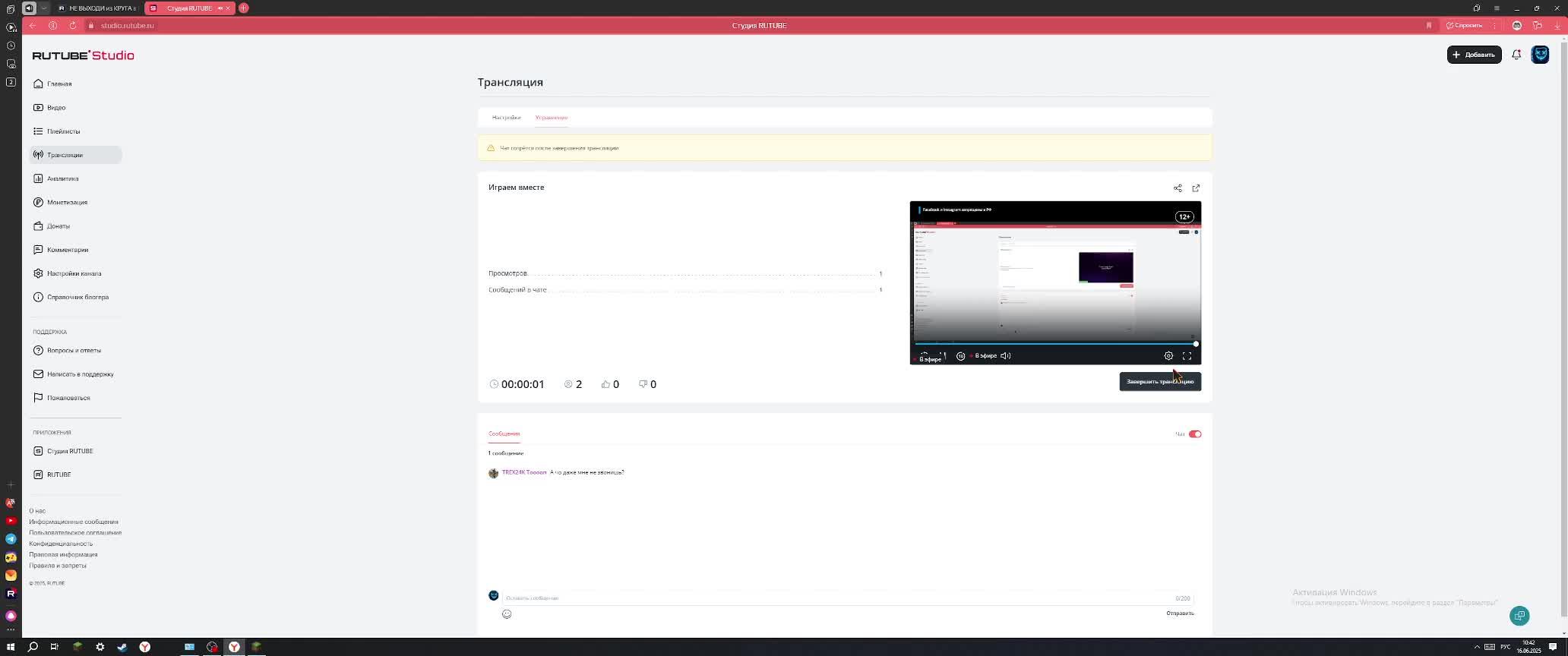Open stream in new window icon
The height and width of the screenshot is (656, 1568).
[1196, 188]
